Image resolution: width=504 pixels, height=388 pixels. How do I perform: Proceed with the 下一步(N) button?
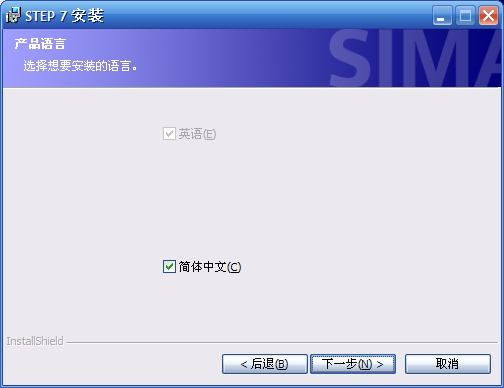pos(353,364)
